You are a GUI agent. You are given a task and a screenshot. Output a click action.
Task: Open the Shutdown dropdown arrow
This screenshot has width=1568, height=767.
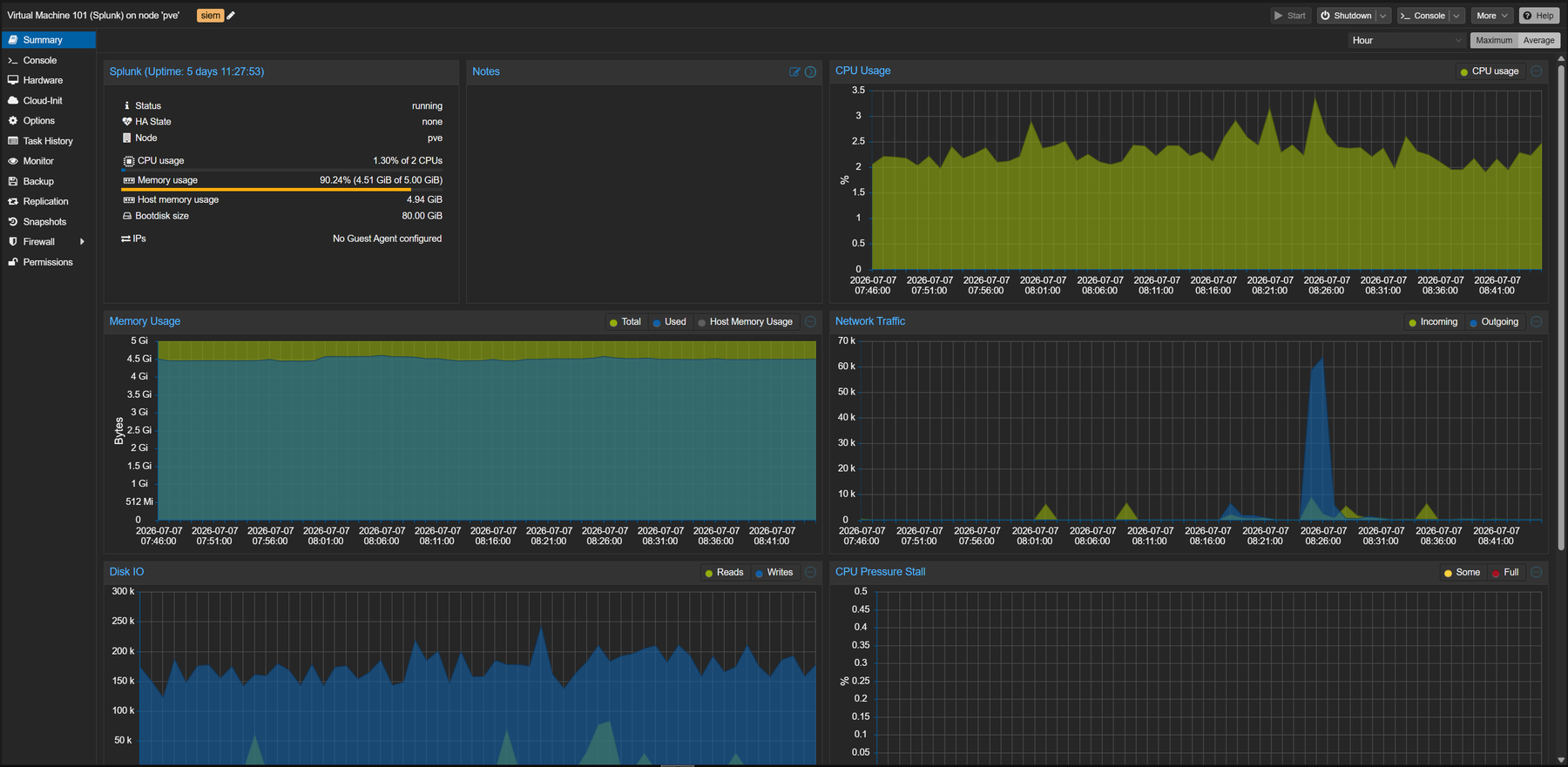(x=1383, y=16)
